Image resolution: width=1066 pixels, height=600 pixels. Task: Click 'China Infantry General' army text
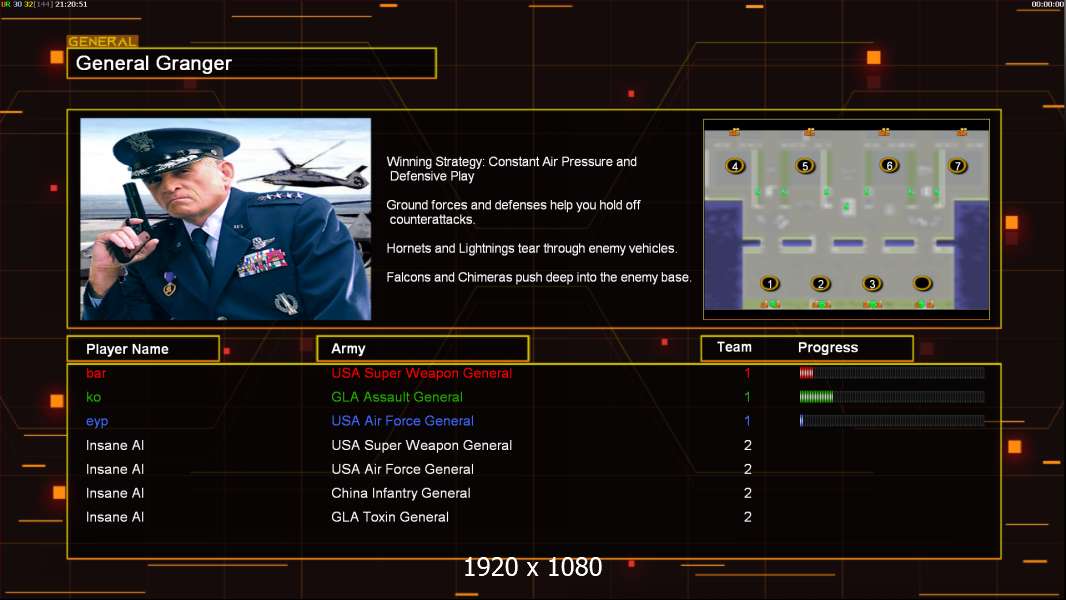point(400,493)
